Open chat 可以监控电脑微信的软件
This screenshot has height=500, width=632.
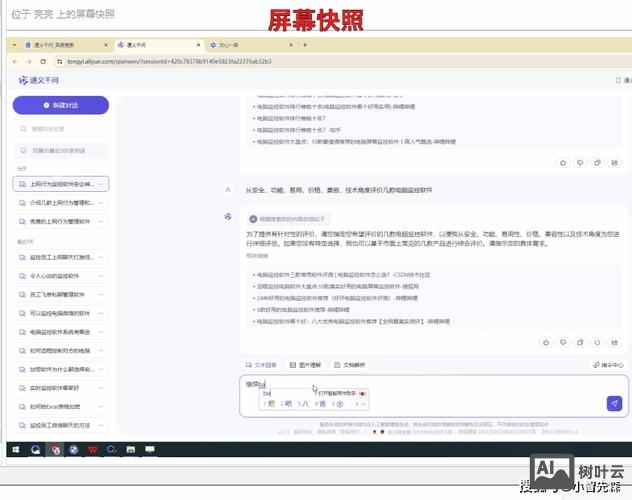(61, 313)
